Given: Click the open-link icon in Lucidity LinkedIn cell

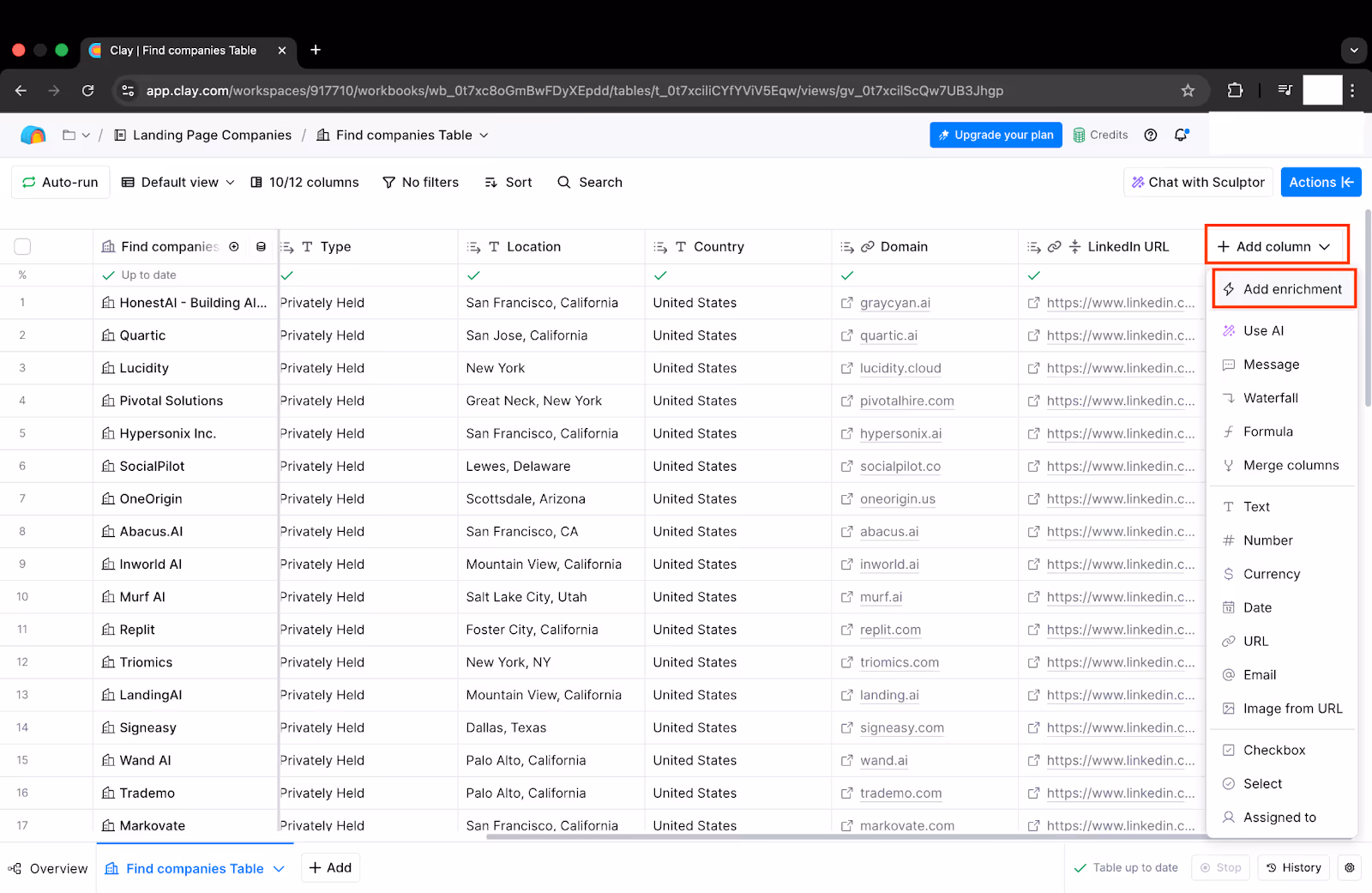Looking at the screenshot, I should (1033, 368).
